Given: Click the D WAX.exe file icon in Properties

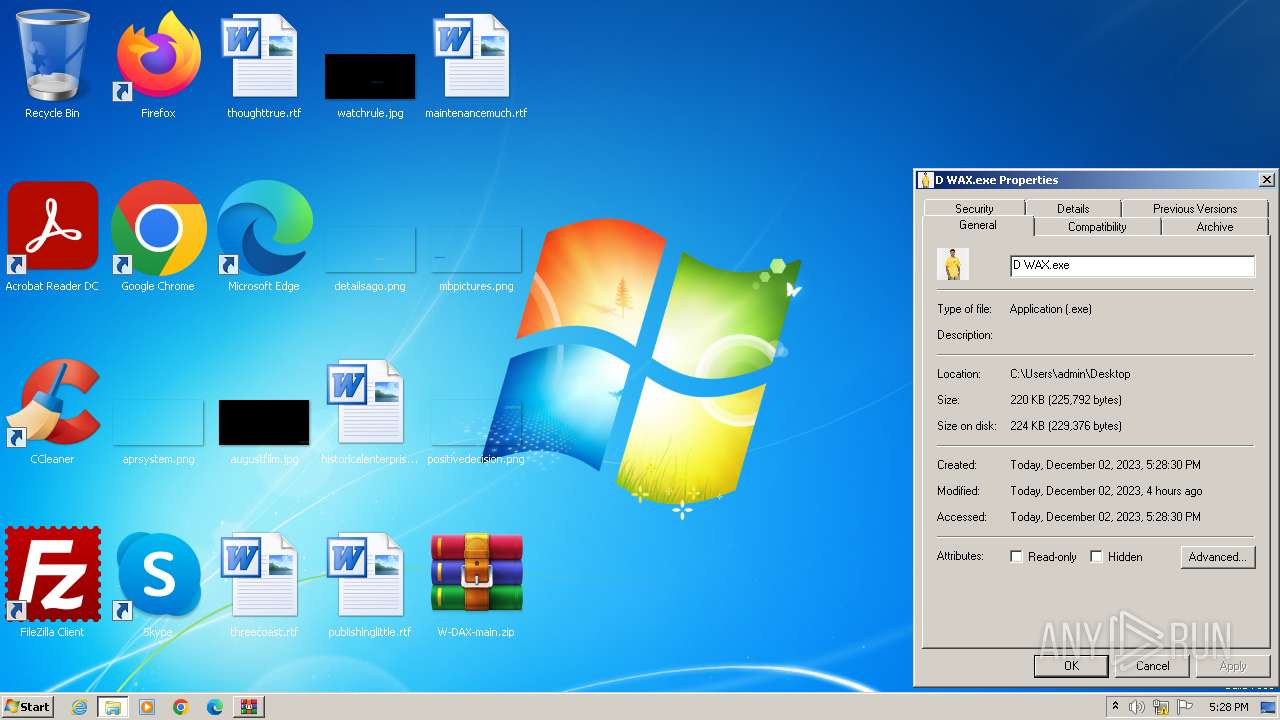Looking at the screenshot, I should coord(953,264).
